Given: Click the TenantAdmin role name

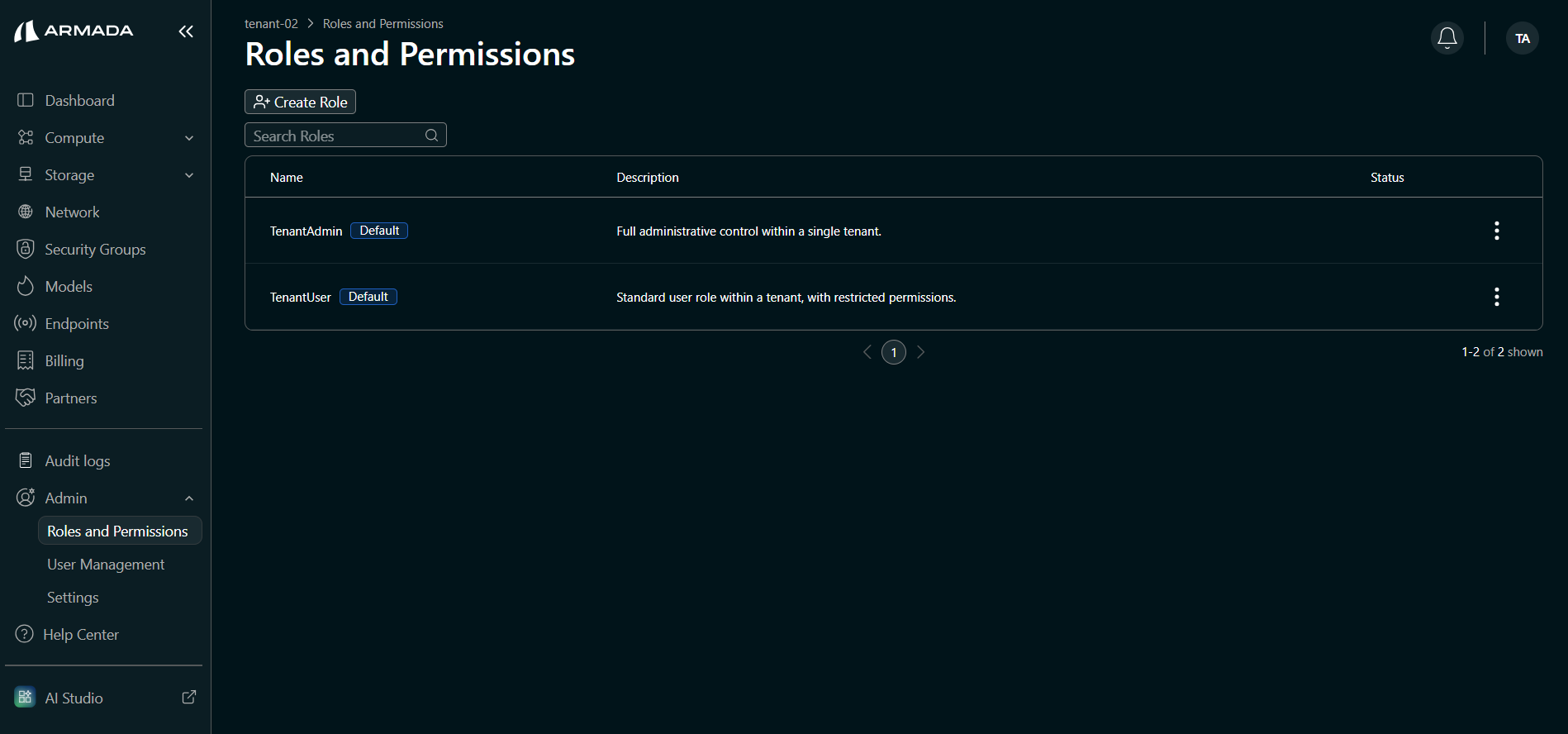Looking at the screenshot, I should tap(306, 231).
